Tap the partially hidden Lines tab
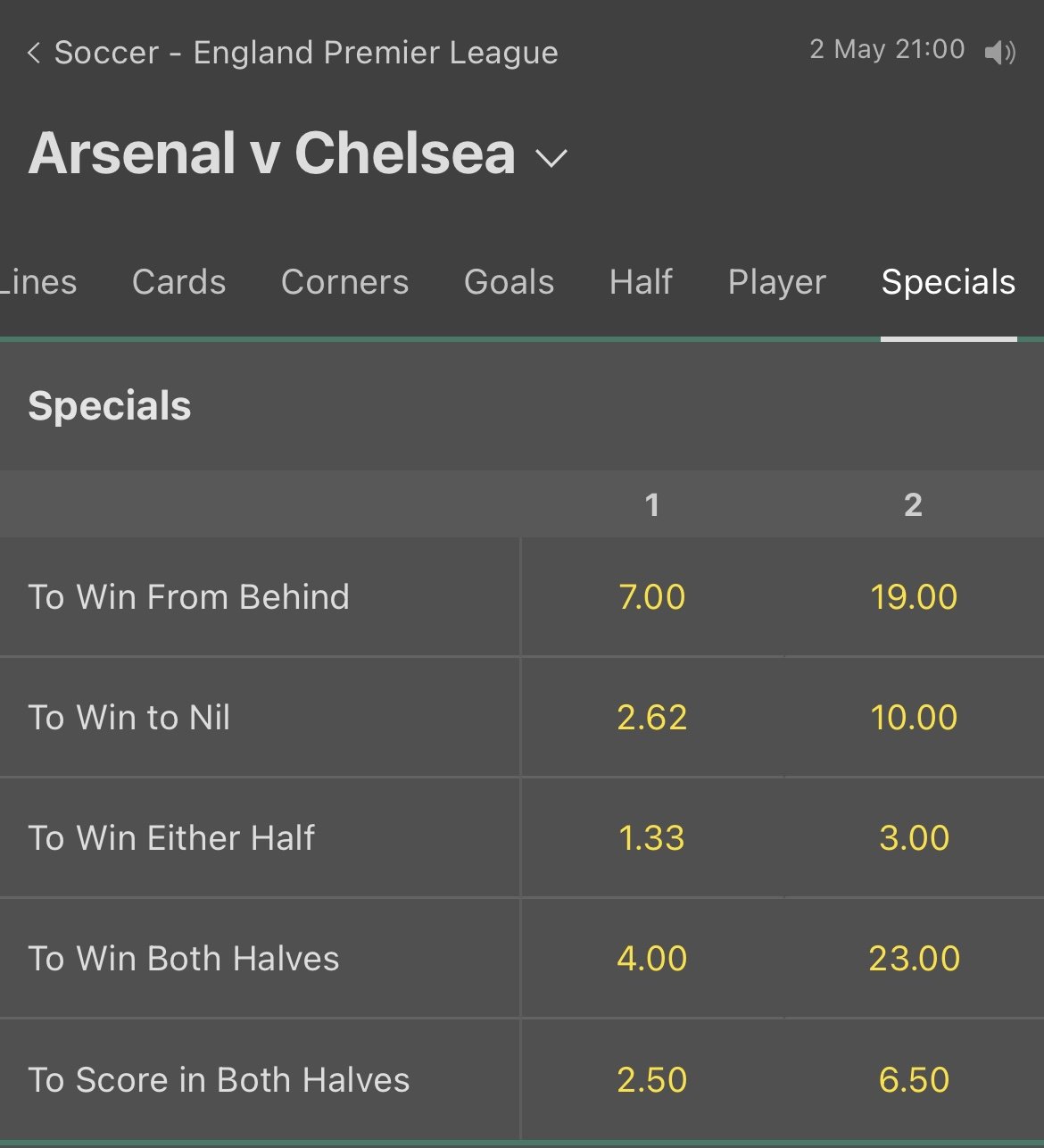1044x1148 pixels. click(x=38, y=282)
